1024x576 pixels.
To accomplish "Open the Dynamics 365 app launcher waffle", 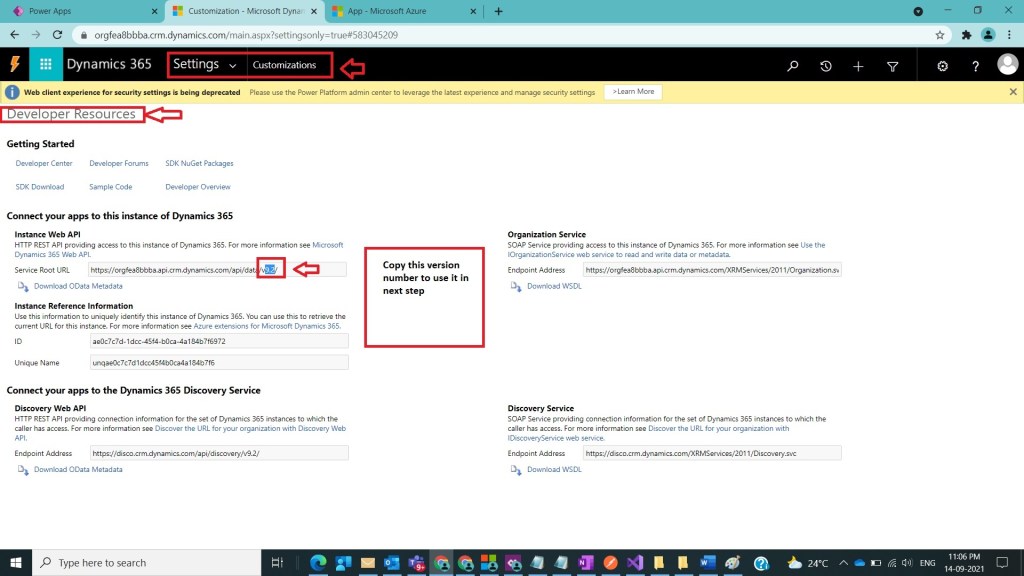I will (x=45, y=65).
